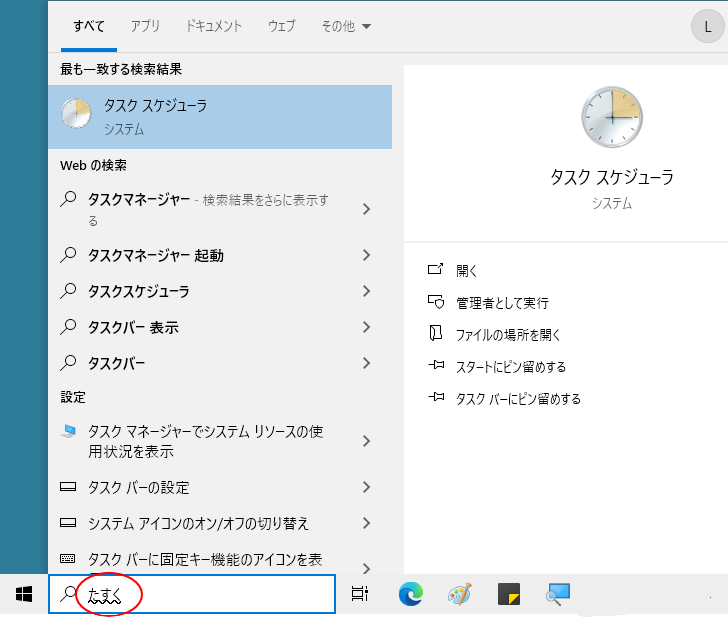Launch Microsoft Edge from the taskbar
The height and width of the screenshot is (617, 728).
410,594
